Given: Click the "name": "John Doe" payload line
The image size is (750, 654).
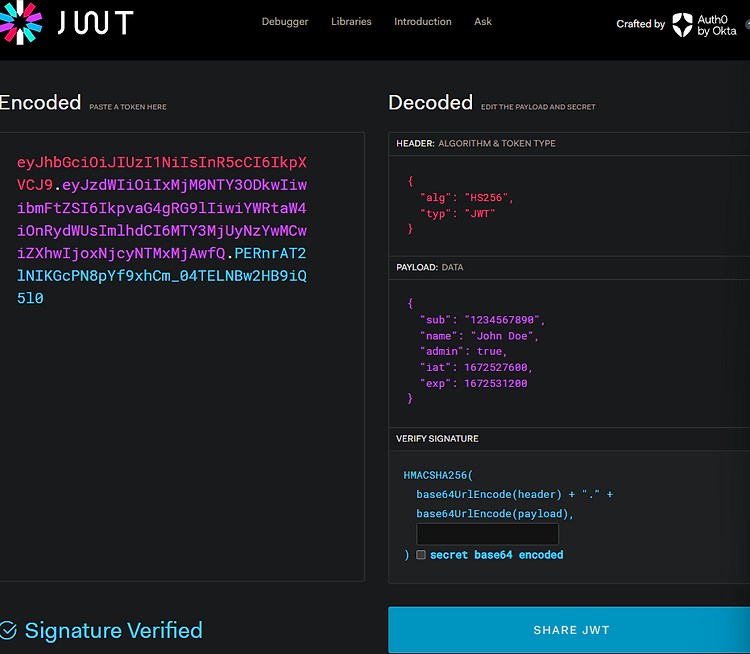Looking at the screenshot, I should 479,336.
